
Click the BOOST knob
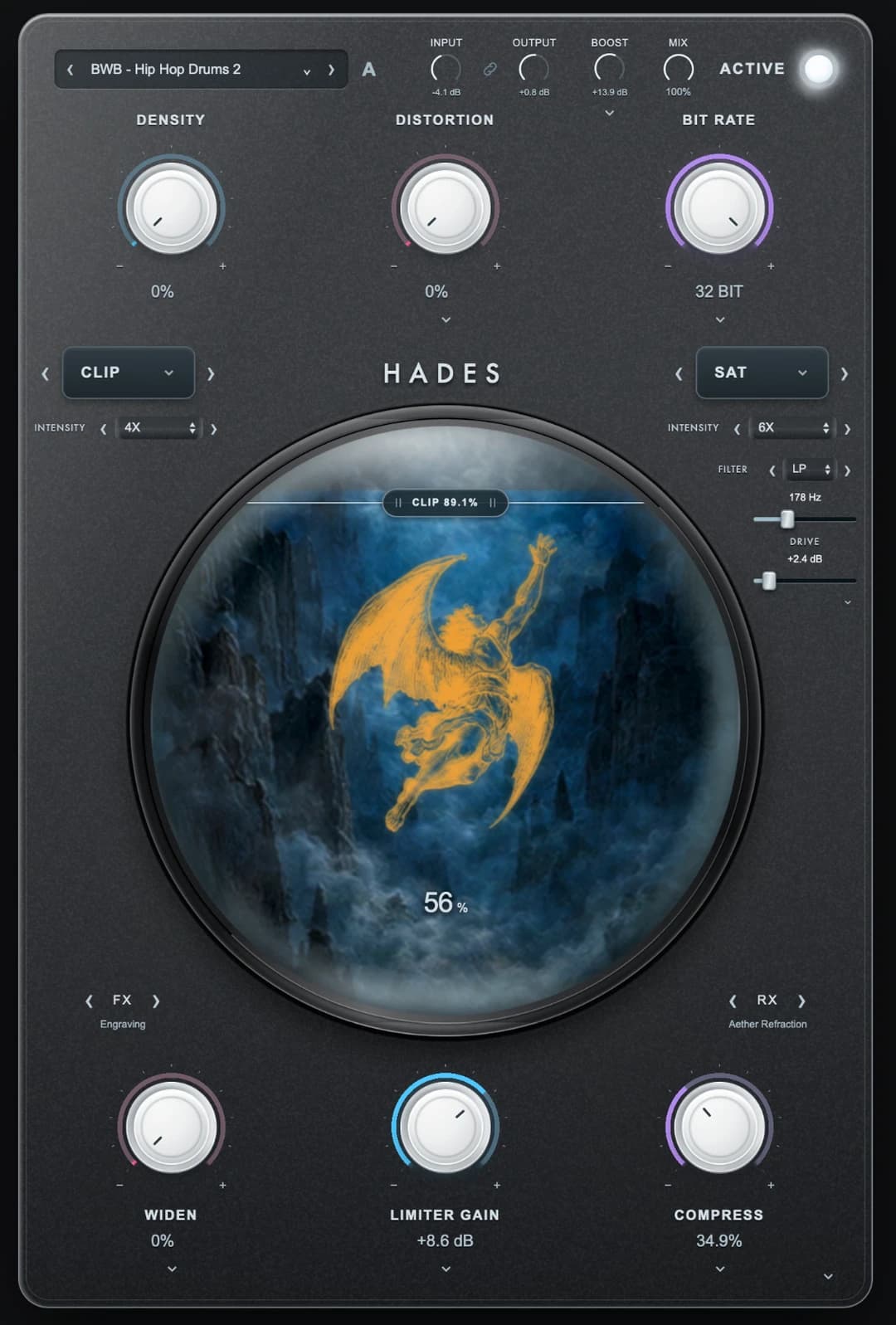[609, 69]
